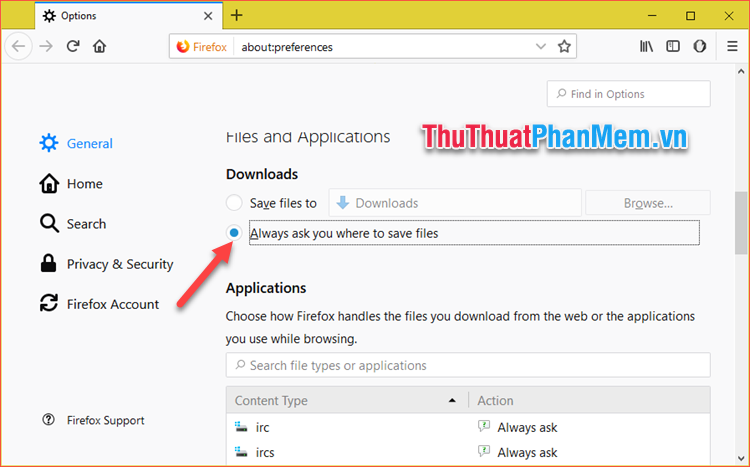The height and width of the screenshot is (467, 750).
Task: Click Always ask action for irc
Action: click(x=527, y=427)
